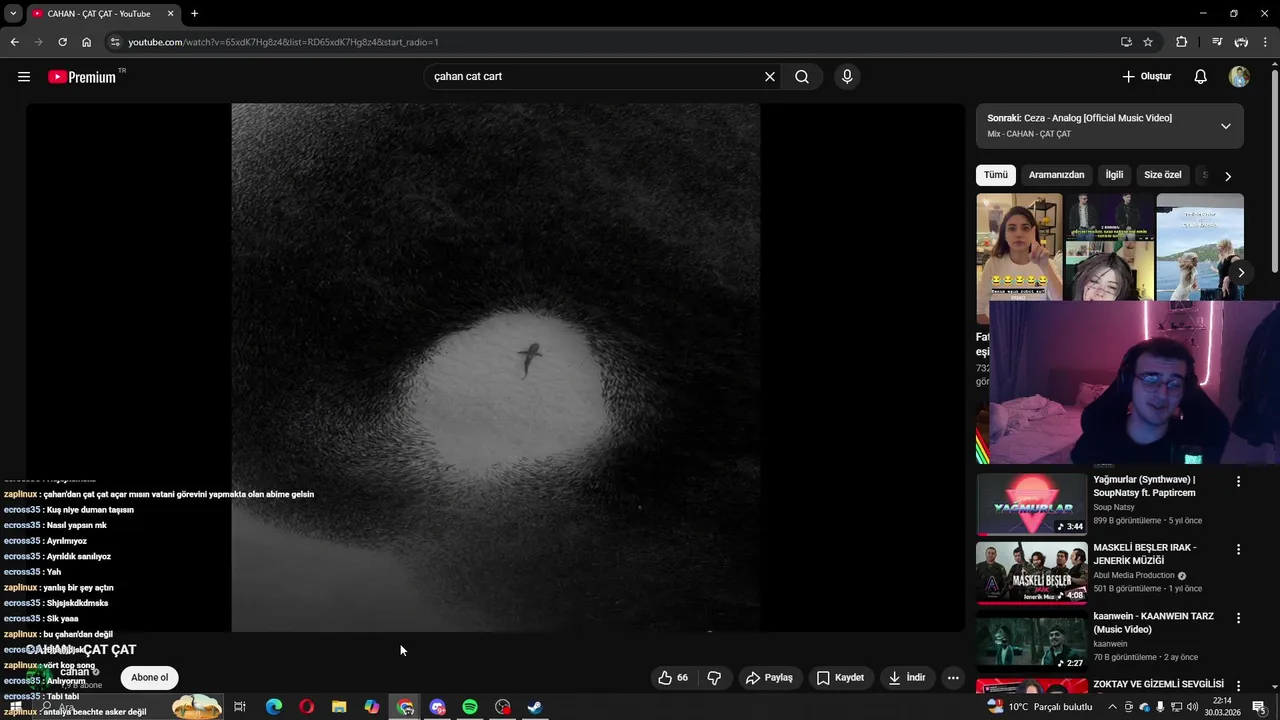Open a new browser tab
The image size is (1280, 720).
(x=194, y=14)
